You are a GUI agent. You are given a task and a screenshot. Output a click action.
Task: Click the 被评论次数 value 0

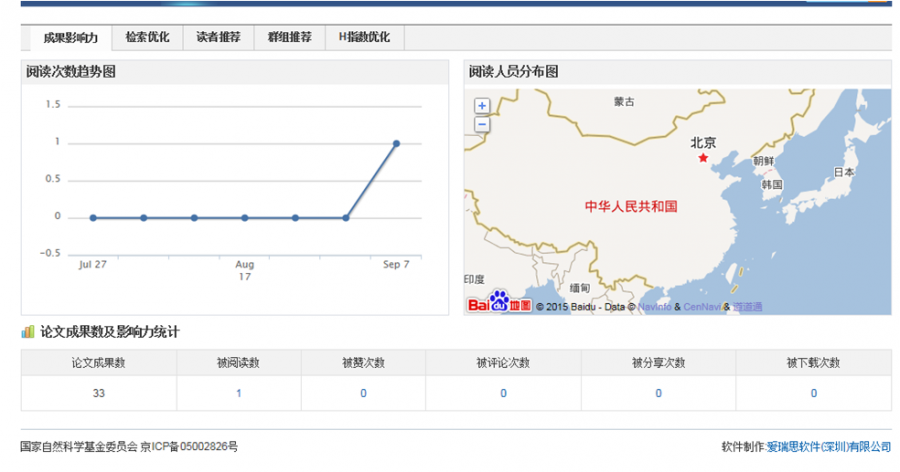(x=503, y=393)
